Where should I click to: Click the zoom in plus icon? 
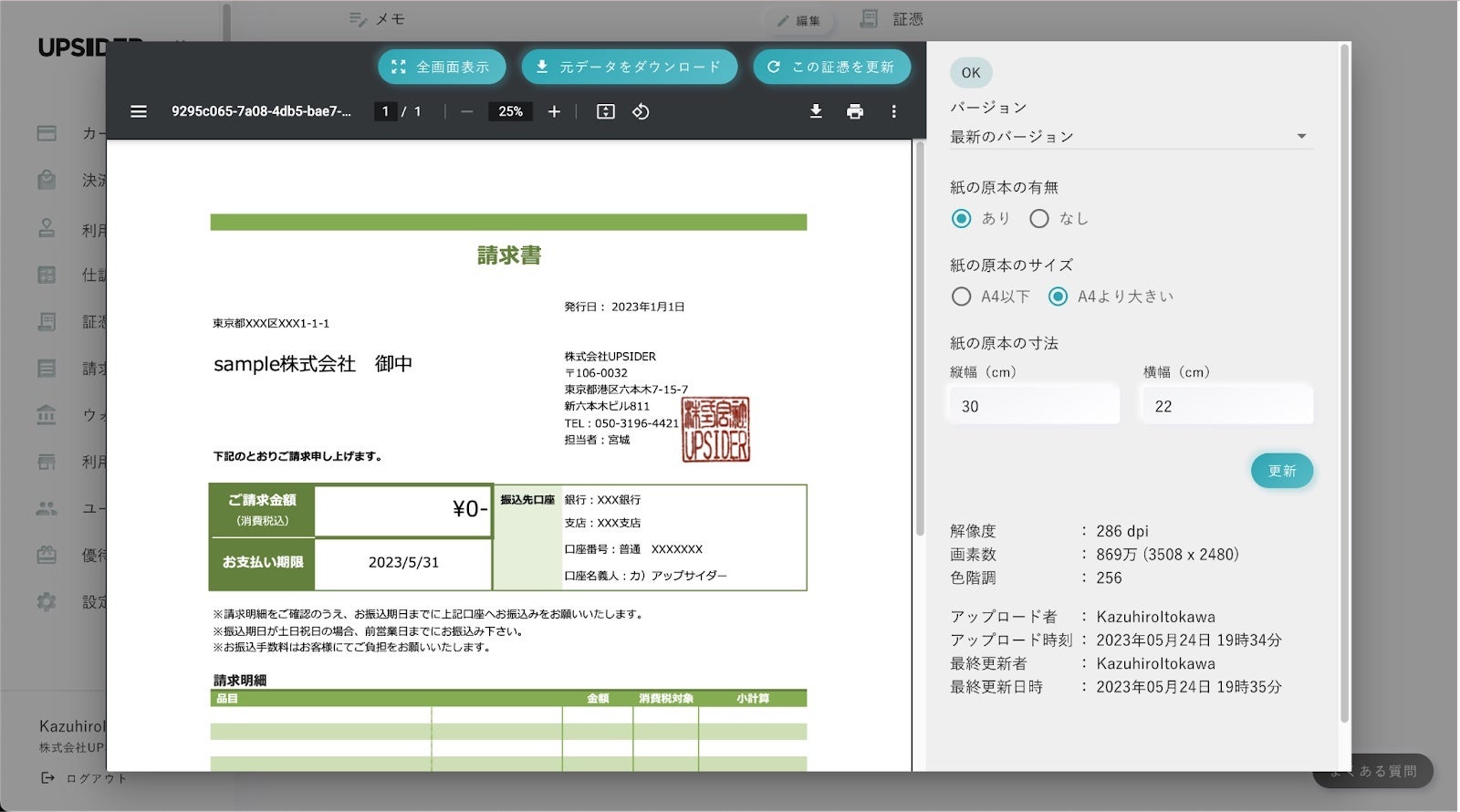click(554, 111)
